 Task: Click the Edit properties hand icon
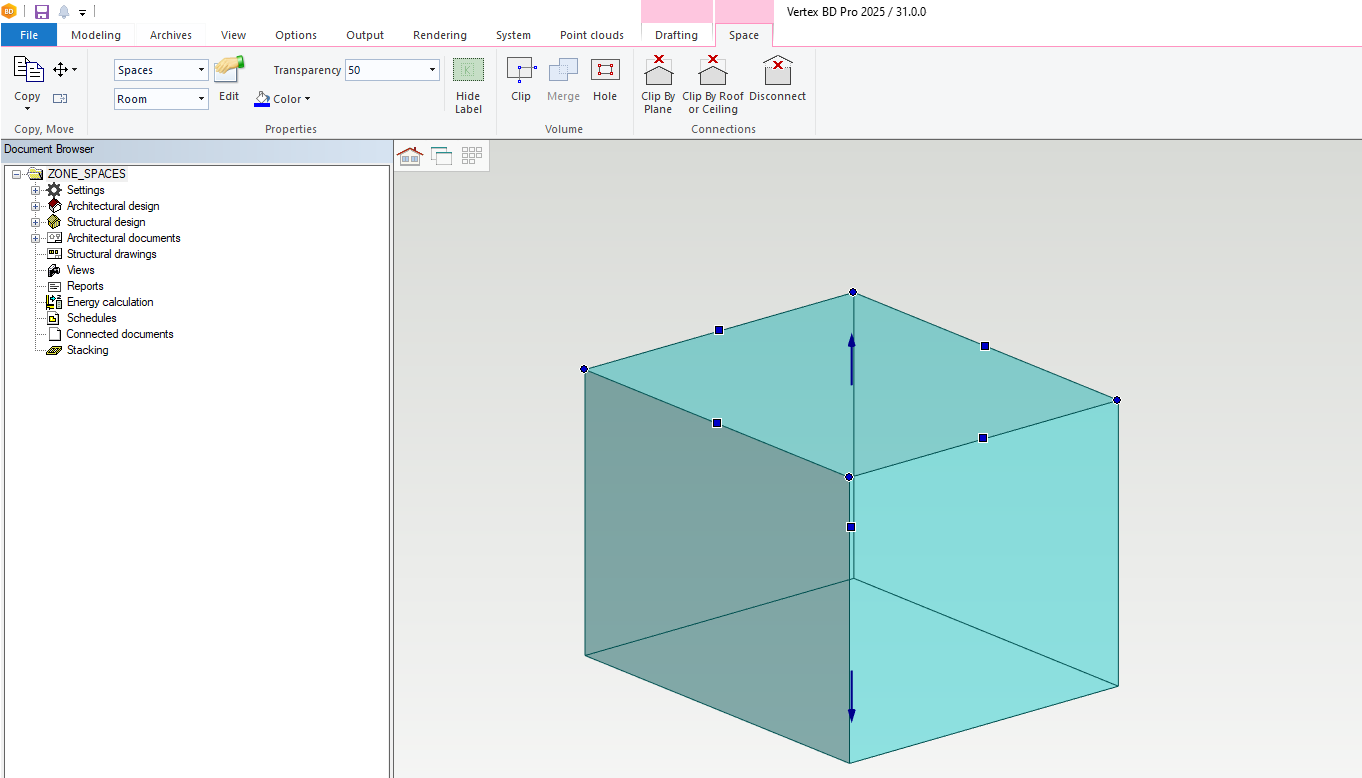(x=229, y=69)
